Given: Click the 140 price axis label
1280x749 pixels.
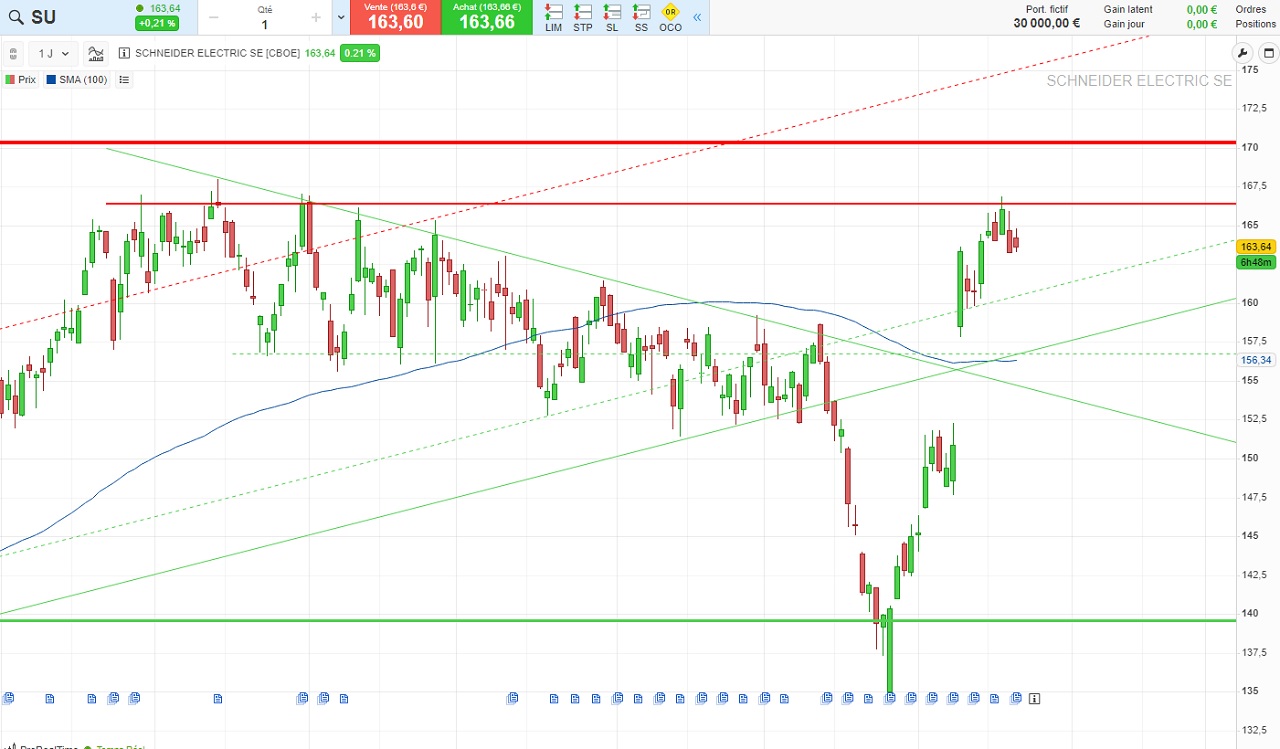Looking at the screenshot, I should point(1250,613).
